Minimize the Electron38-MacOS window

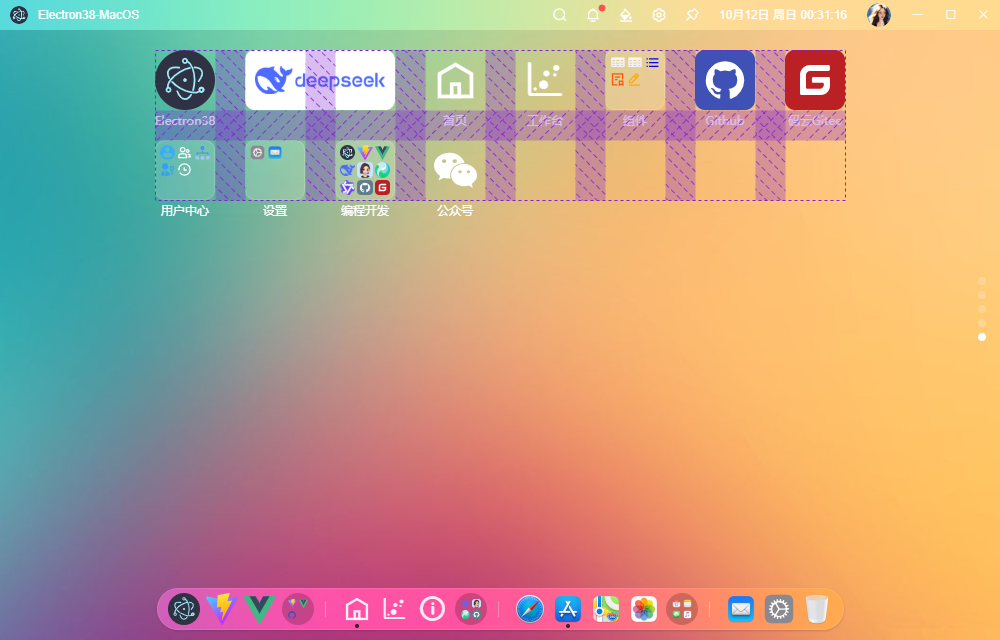tap(918, 15)
